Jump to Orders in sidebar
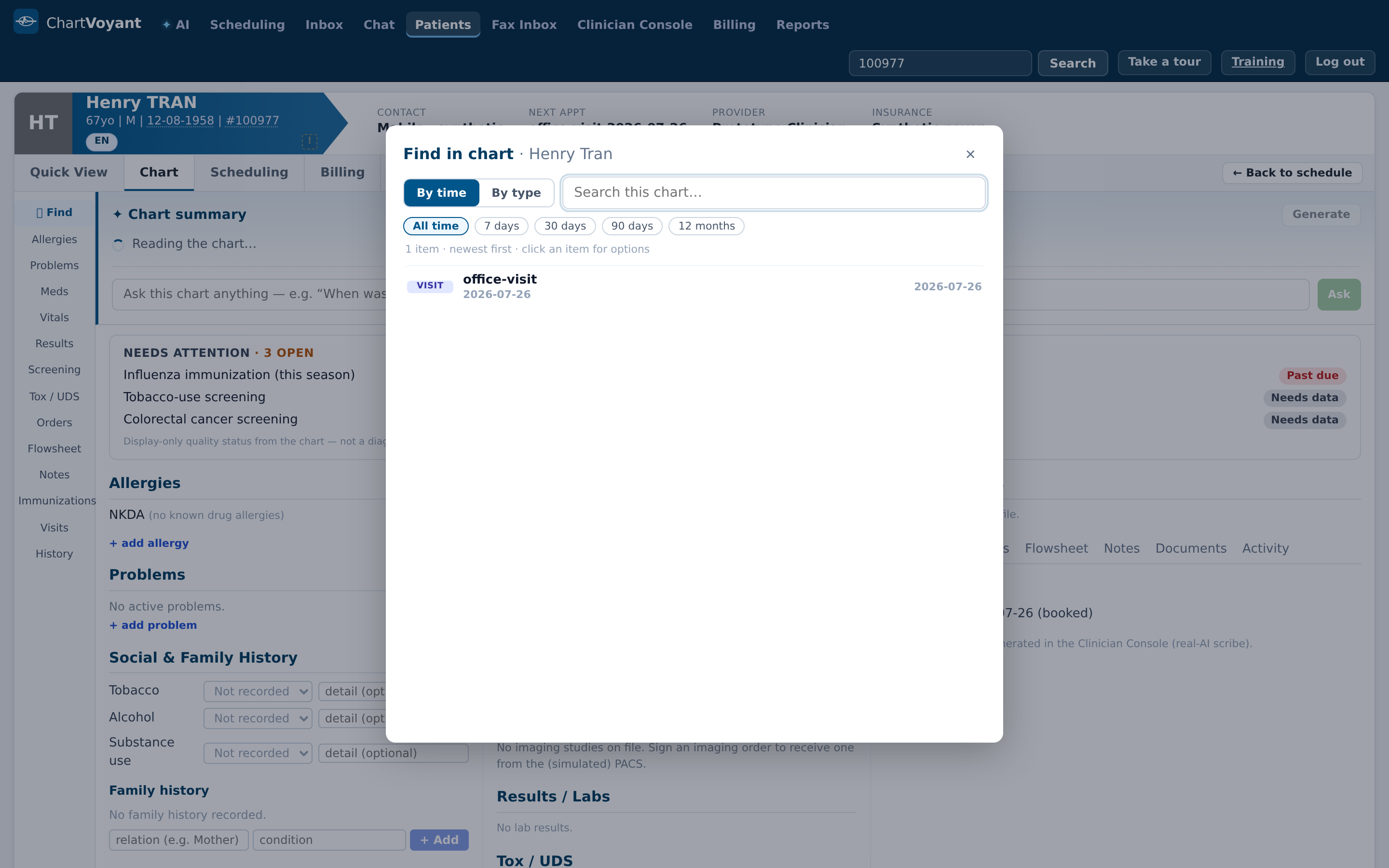The image size is (1389, 868). [54, 422]
